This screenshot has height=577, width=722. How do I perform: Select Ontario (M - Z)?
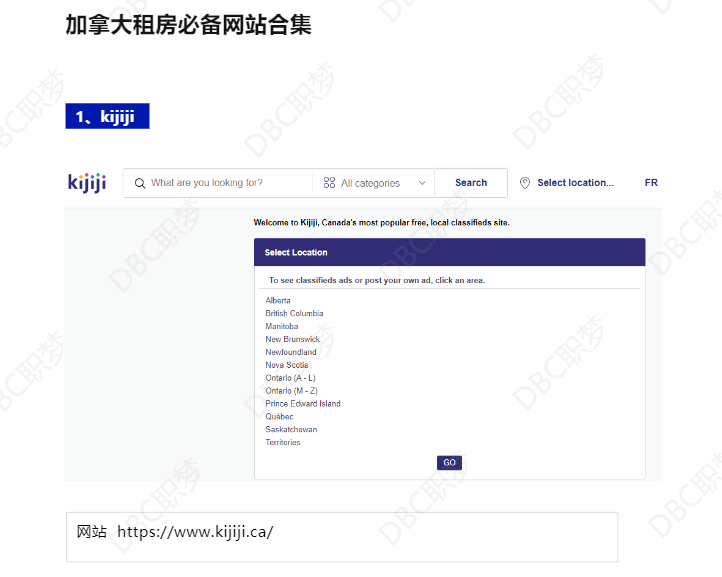(x=291, y=390)
